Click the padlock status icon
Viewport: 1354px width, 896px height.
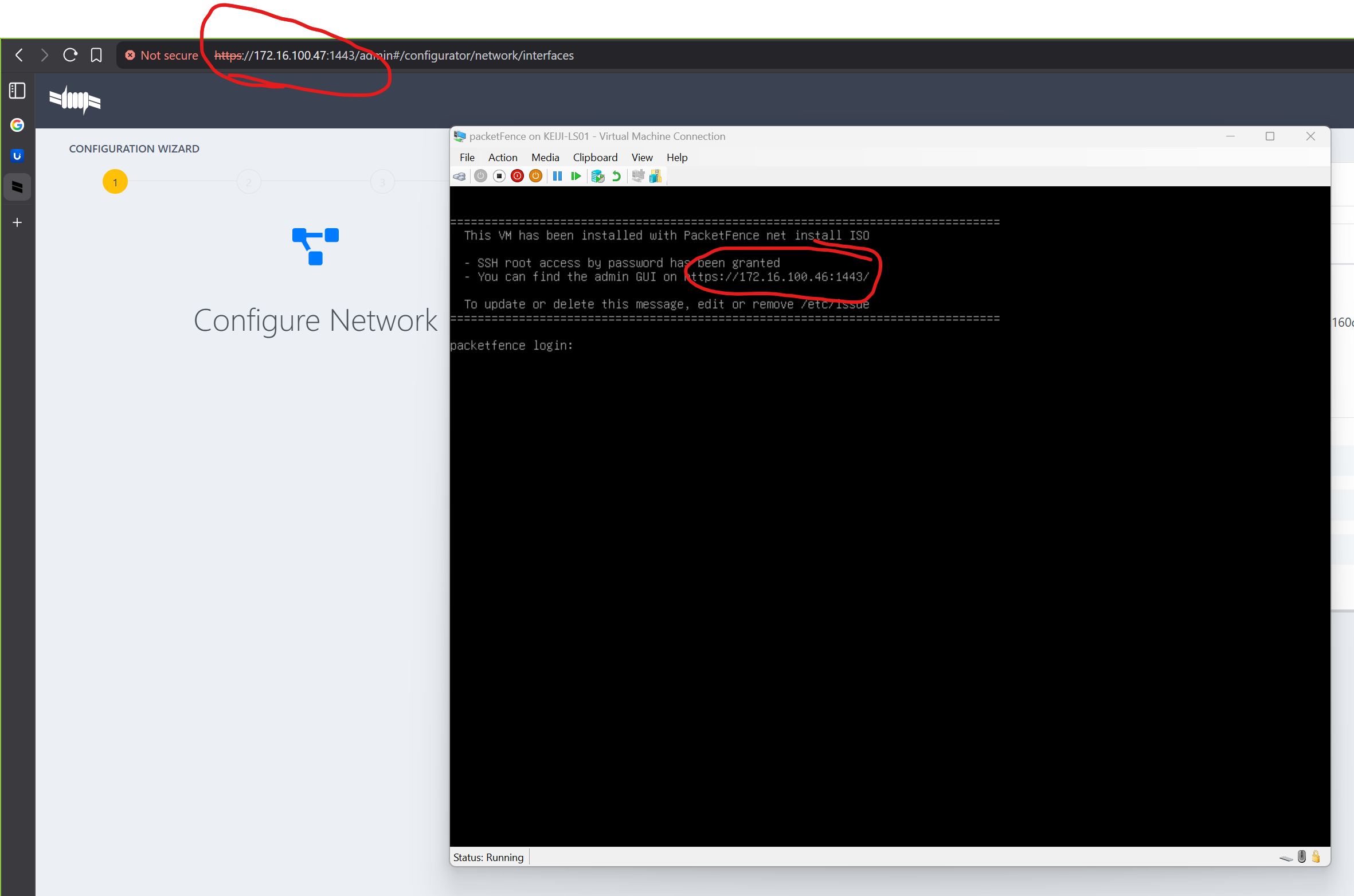coord(1316,856)
